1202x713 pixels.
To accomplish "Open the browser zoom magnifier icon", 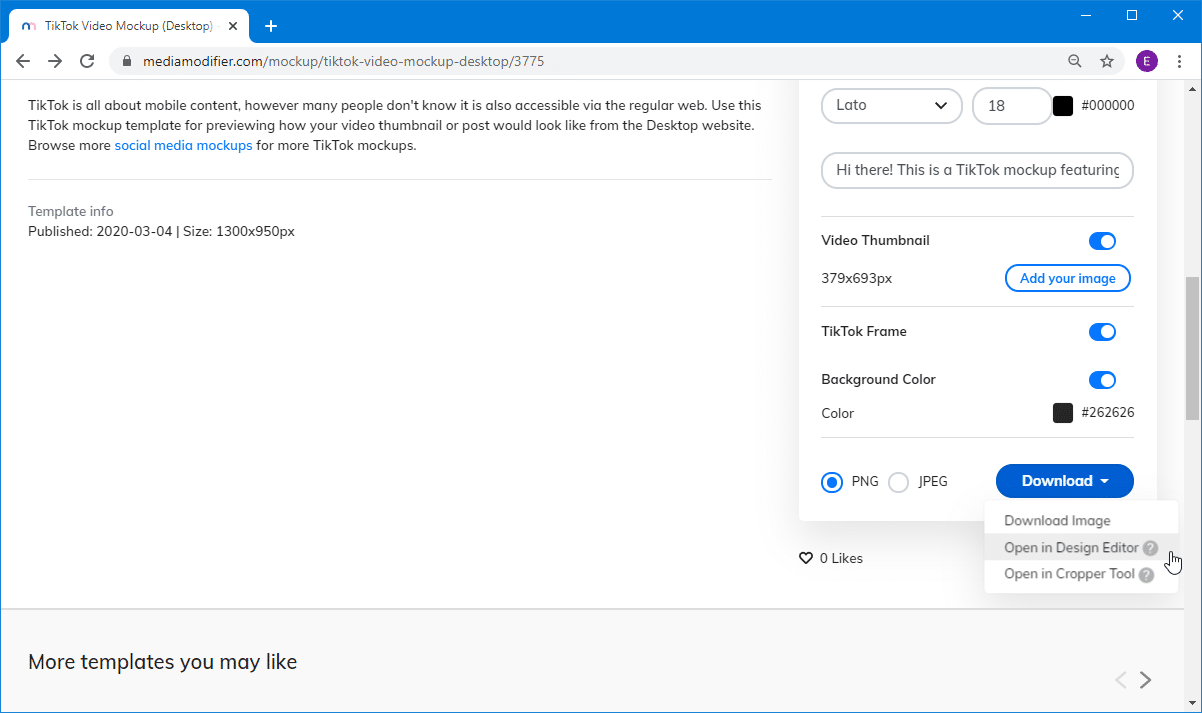I will [1075, 61].
